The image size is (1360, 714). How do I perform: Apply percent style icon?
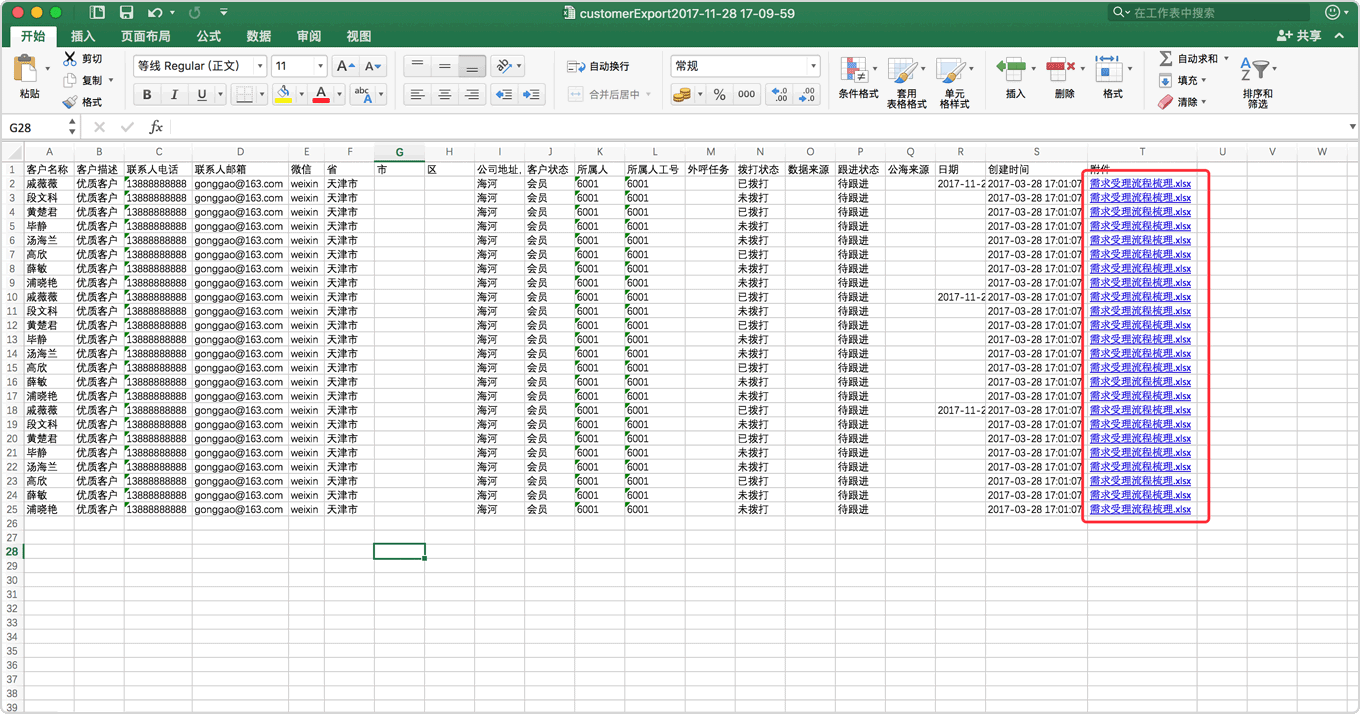719,94
